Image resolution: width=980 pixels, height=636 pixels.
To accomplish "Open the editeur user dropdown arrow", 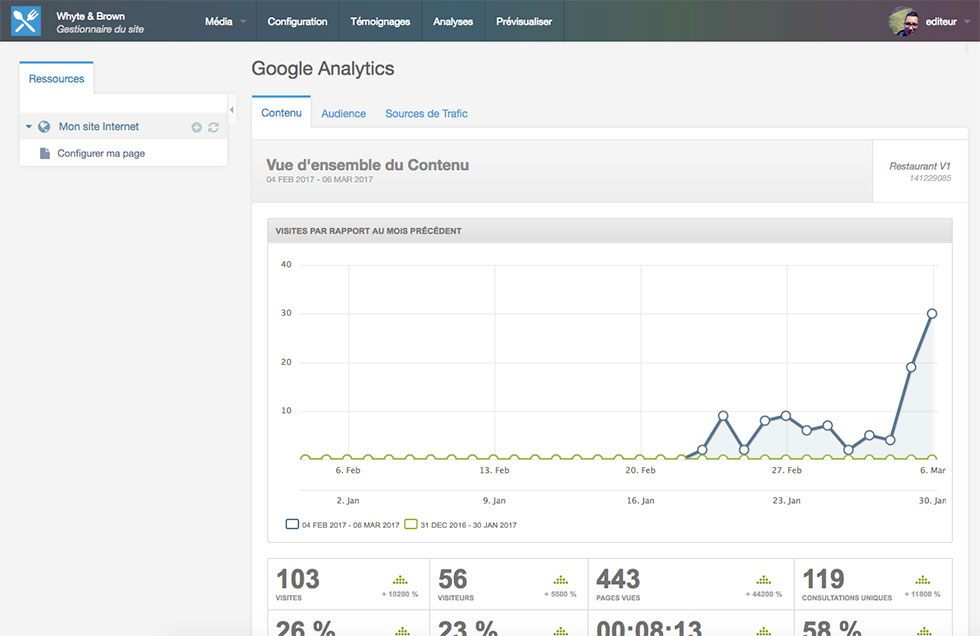I will click(x=967, y=21).
